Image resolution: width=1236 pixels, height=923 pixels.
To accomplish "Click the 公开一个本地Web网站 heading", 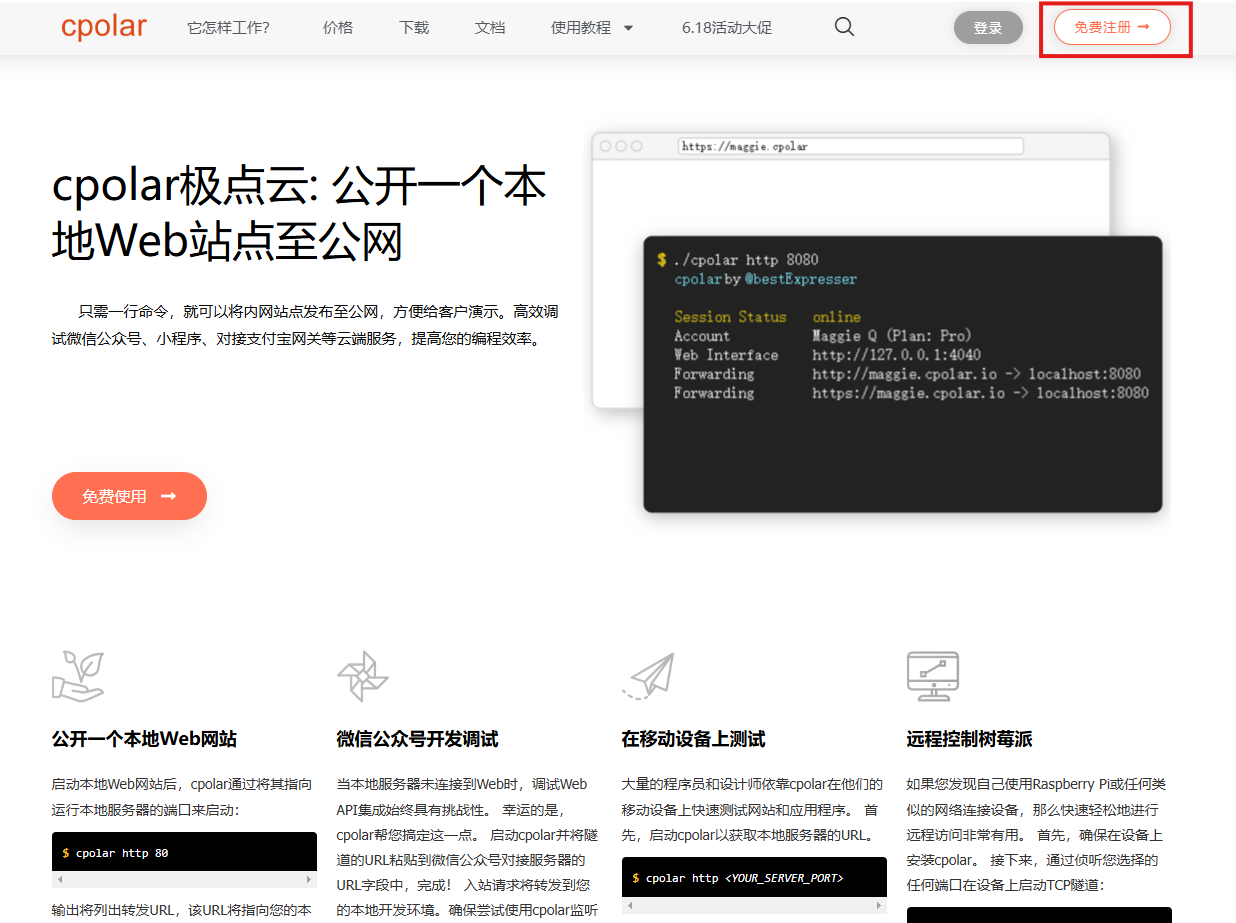I will pyautogui.click(x=144, y=740).
